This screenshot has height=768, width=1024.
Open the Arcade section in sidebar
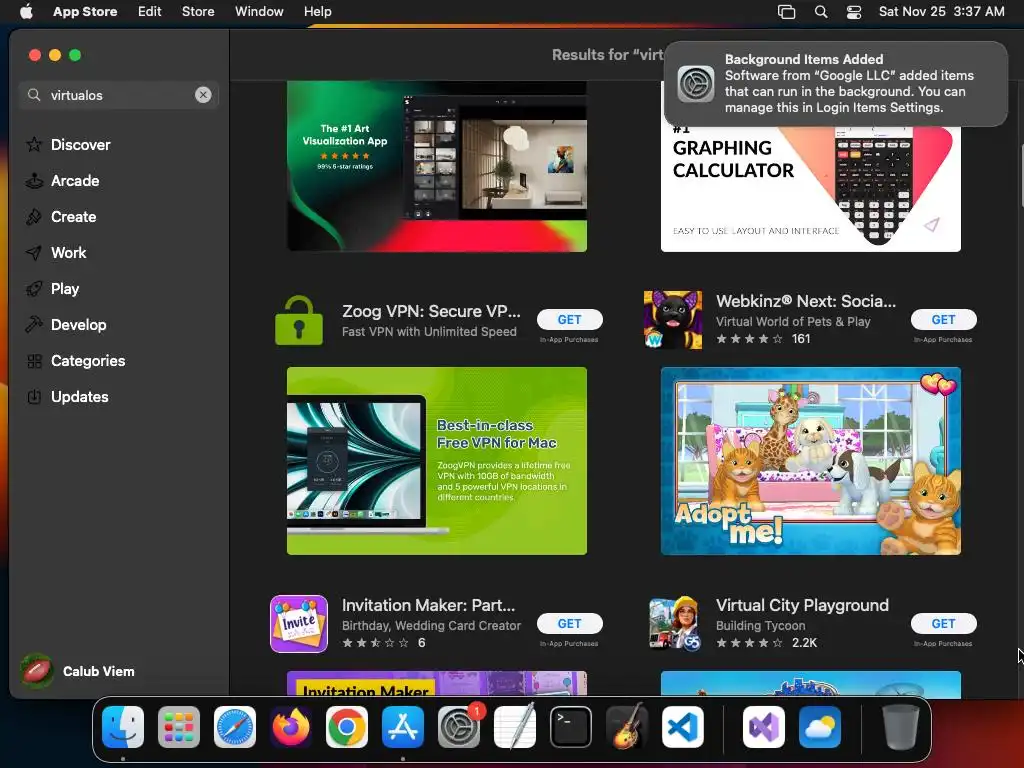[63, 181]
